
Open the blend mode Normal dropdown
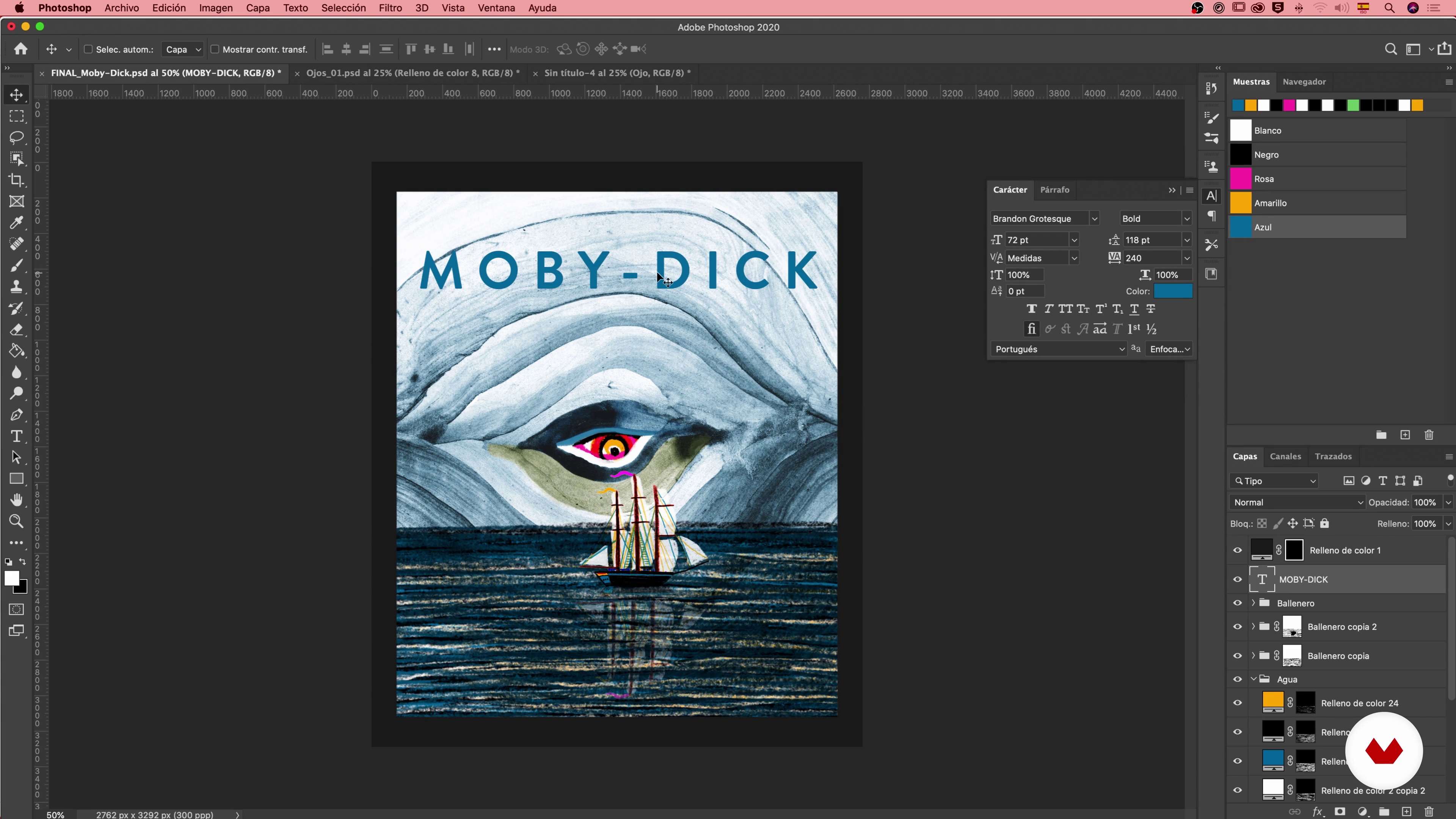click(x=1297, y=502)
